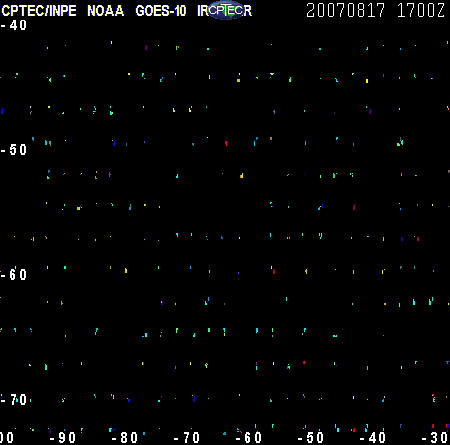Click the -50 longitude label
Screen dimensions: 450x445
click(311, 438)
